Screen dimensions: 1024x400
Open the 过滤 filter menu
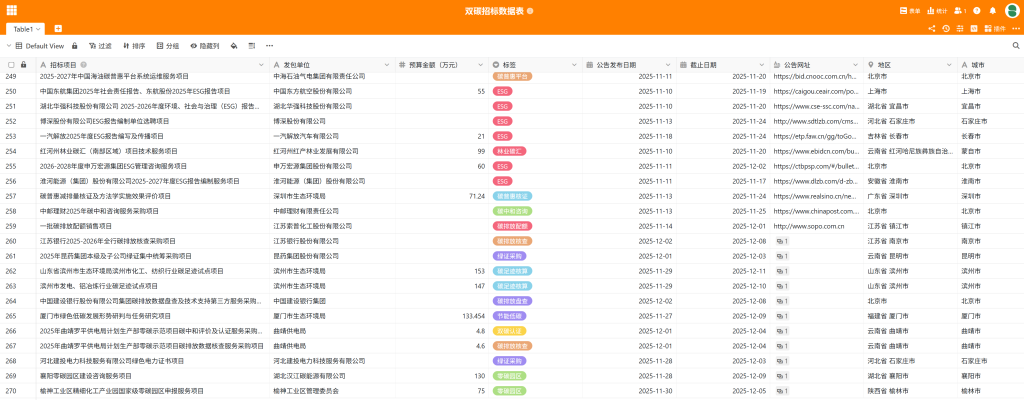[x=99, y=46]
